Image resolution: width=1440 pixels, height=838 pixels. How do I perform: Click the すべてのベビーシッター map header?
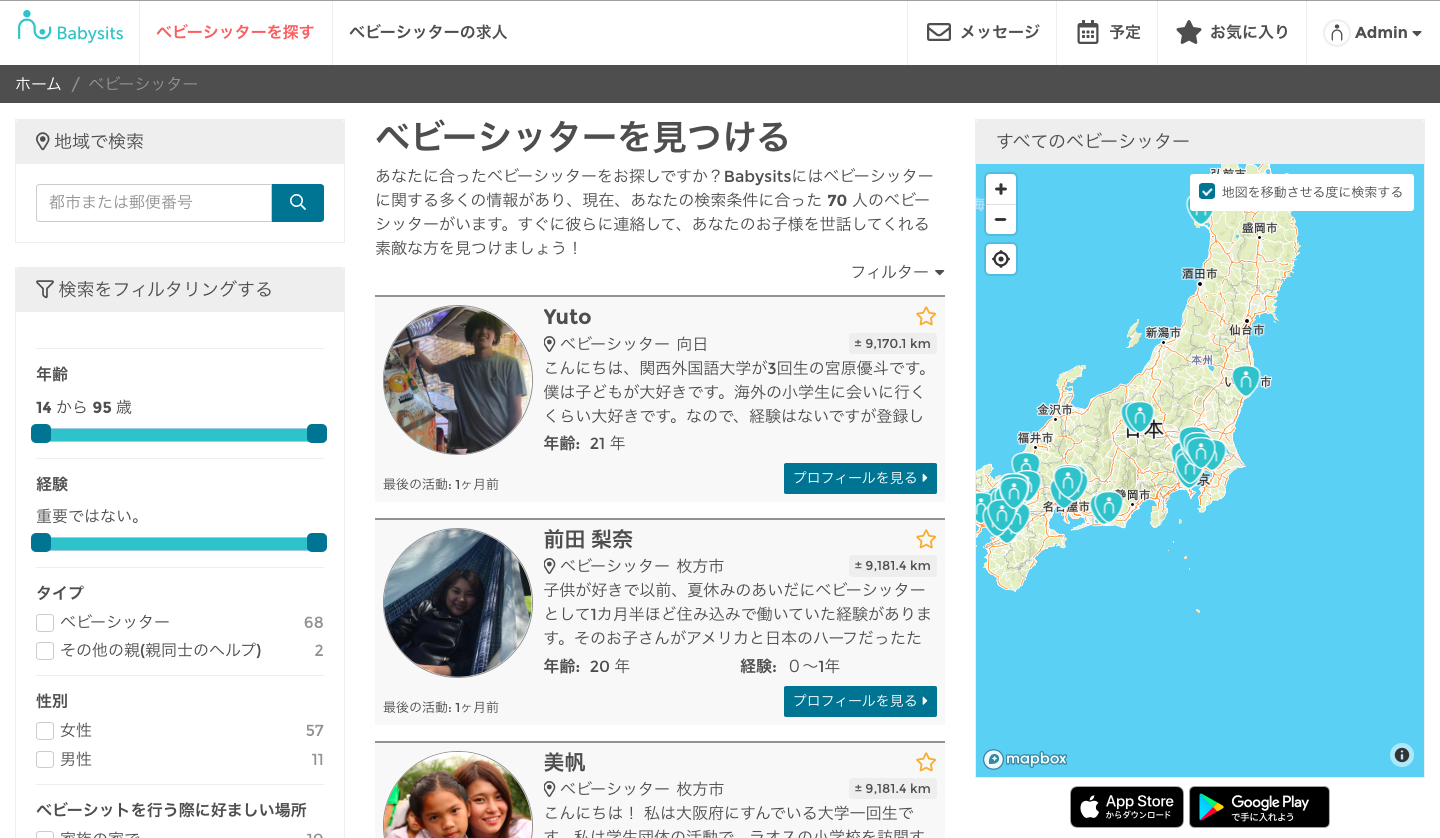(1200, 142)
